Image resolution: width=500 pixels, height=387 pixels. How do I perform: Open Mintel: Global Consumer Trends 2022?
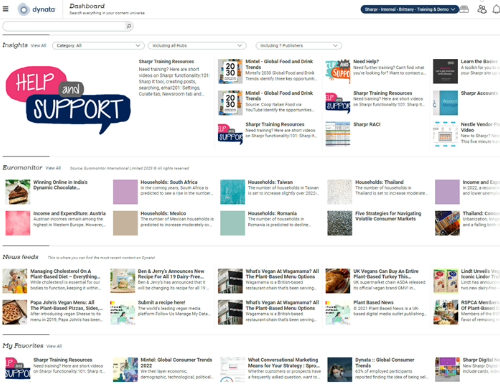(x=176, y=363)
